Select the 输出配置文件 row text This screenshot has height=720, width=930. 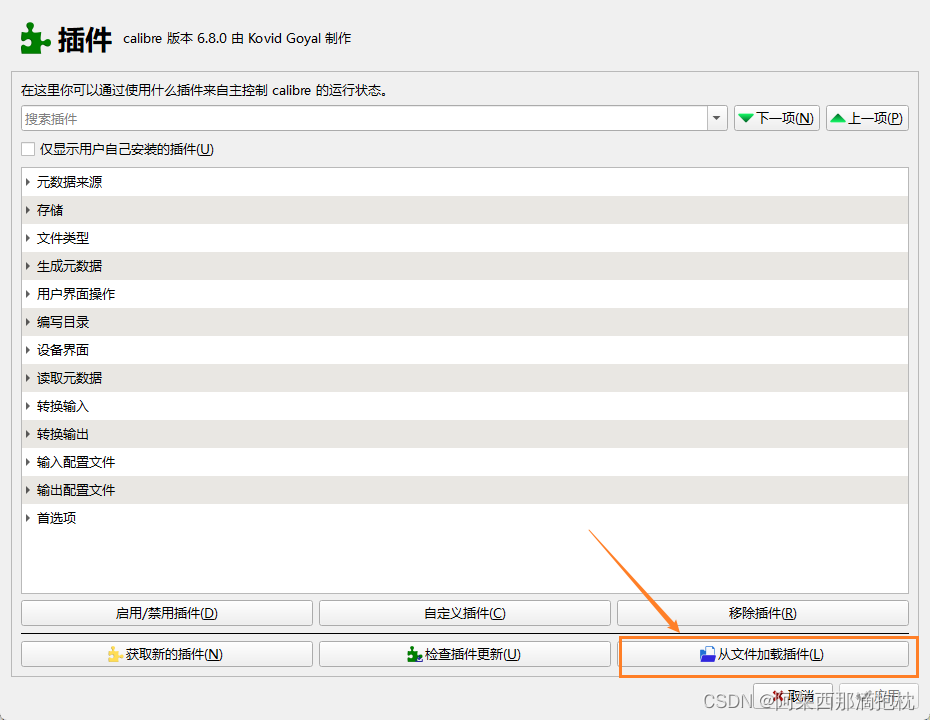[x=76, y=490]
